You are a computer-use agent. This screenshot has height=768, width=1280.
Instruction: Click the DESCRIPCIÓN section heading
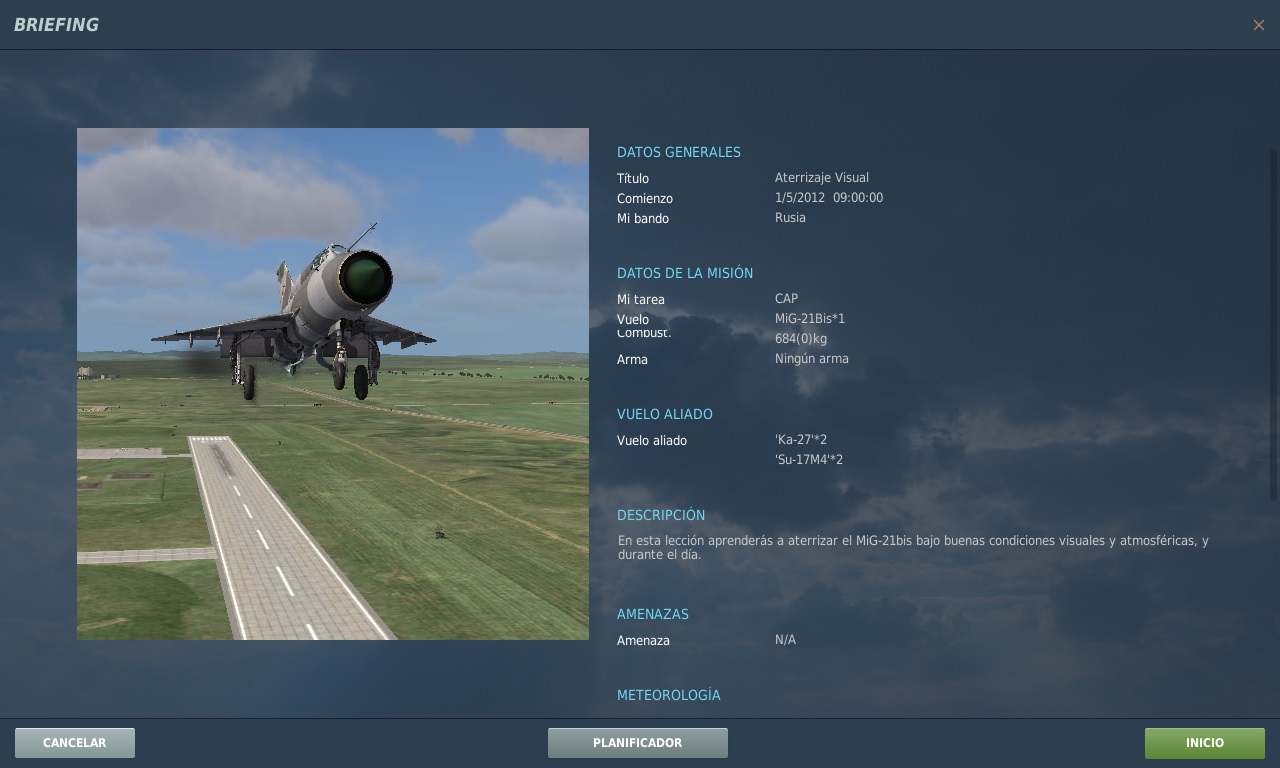tap(661, 515)
